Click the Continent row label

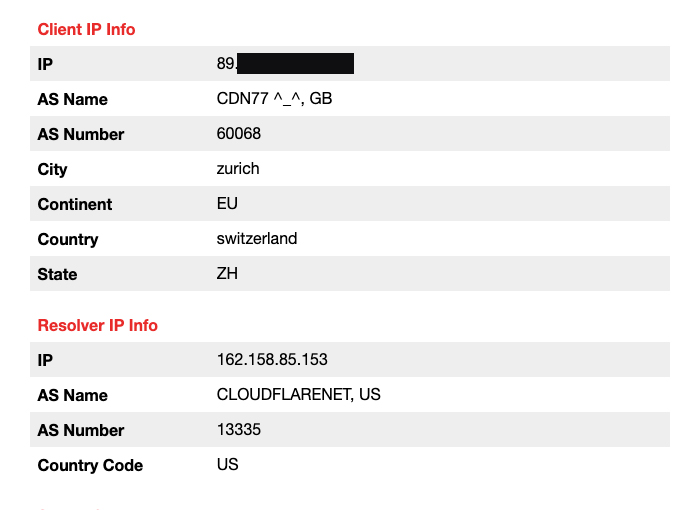75,204
